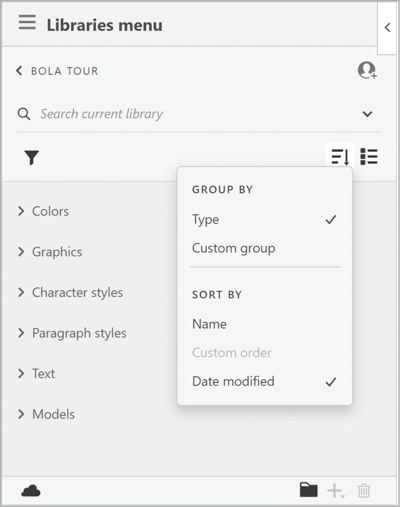Open the filter funnel icon
Screen dimensions: 400x507
pyautogui.click(x=32, y=157)
